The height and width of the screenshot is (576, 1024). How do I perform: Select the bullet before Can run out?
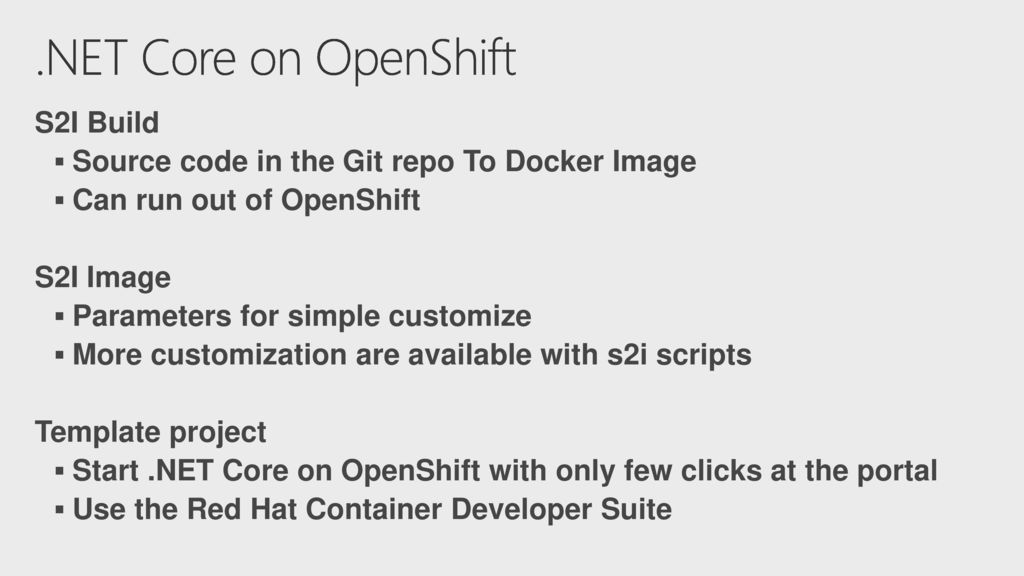[x=59, y=200]
